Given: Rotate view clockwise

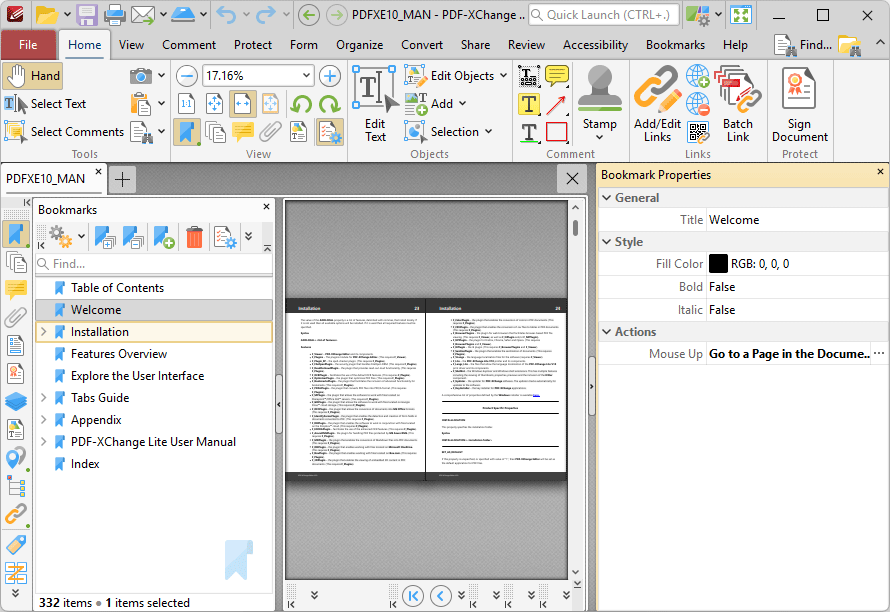Looking at the screenshot, I should click(x=329, y=104).
